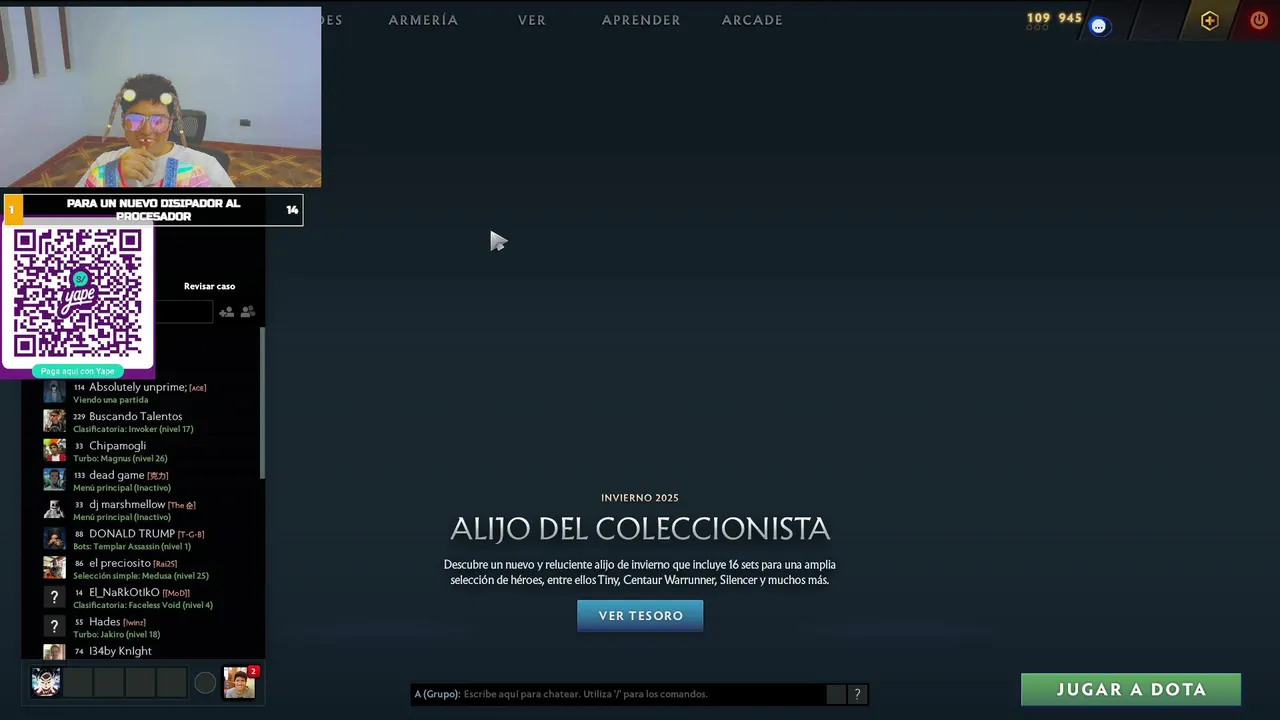Click el preciosito's avatar
Screen dimensions: 1280x720
click(54, 567)
